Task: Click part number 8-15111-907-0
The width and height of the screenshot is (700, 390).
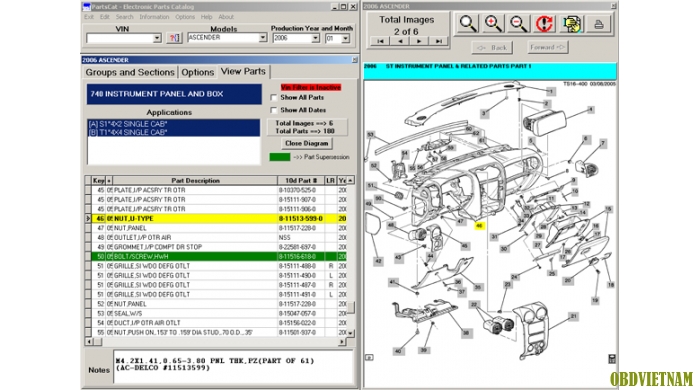Action: 297,199
